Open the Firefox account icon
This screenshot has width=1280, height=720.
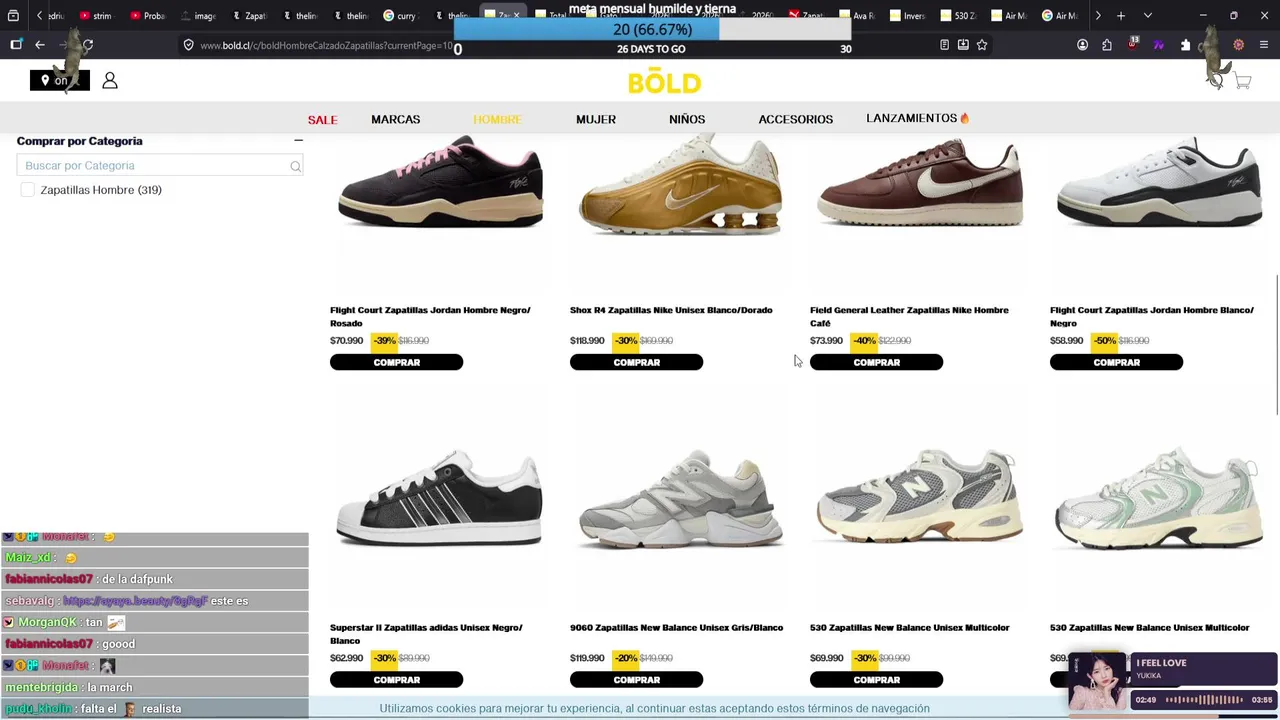tap(1082, 45)
